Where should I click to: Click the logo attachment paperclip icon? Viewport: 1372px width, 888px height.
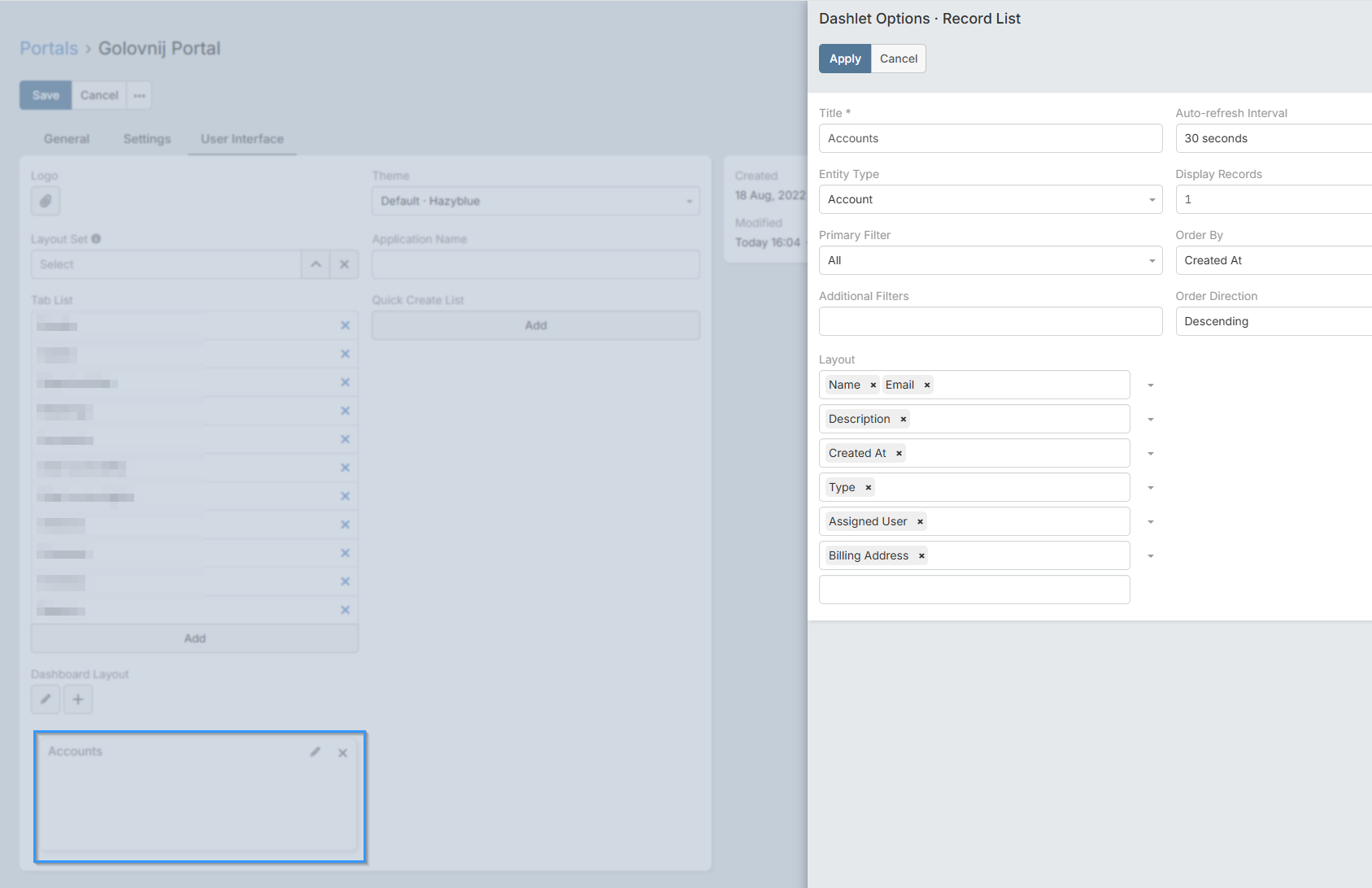pos(46,201)
